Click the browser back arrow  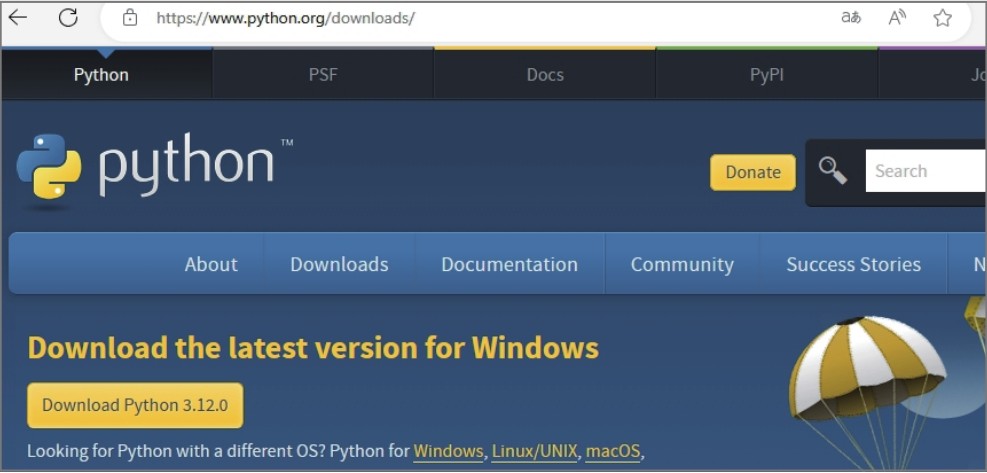18,18
